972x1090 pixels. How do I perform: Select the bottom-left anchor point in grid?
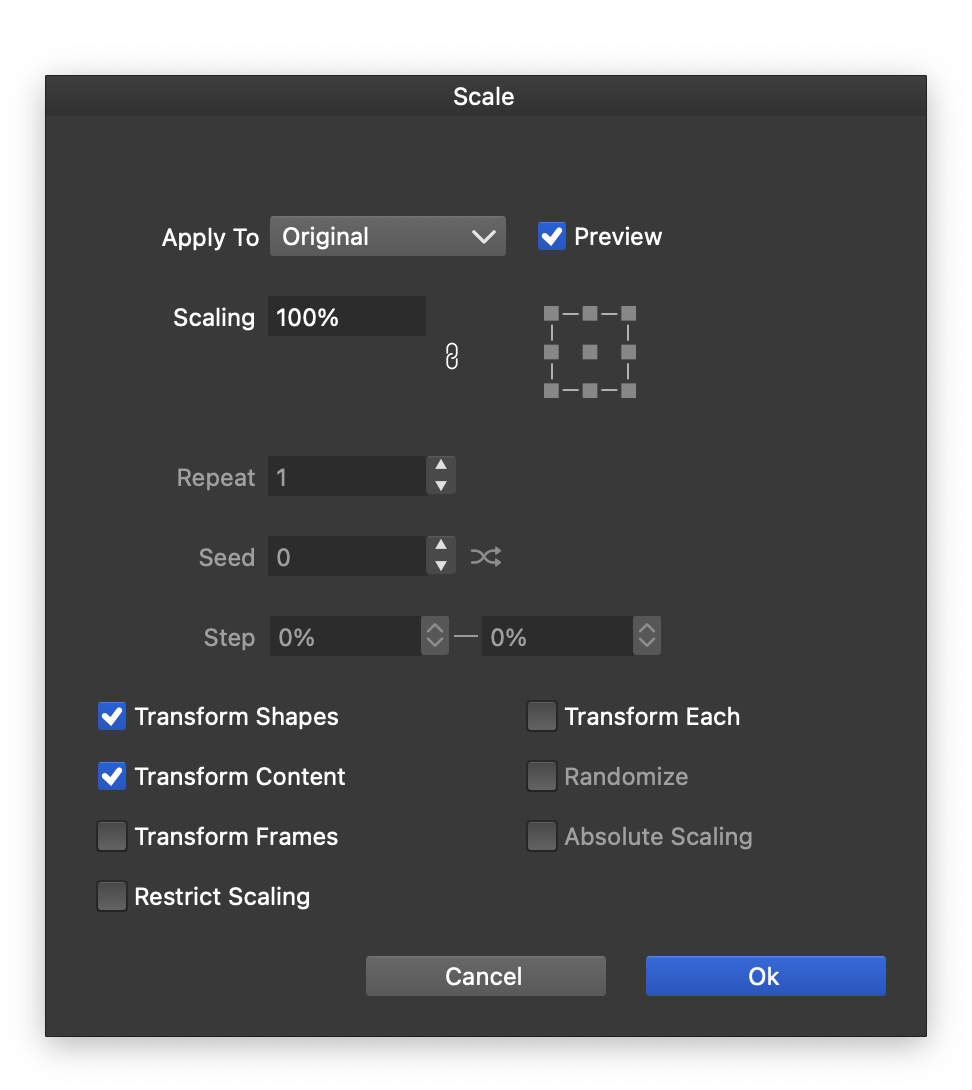click(x=551, y=390)
